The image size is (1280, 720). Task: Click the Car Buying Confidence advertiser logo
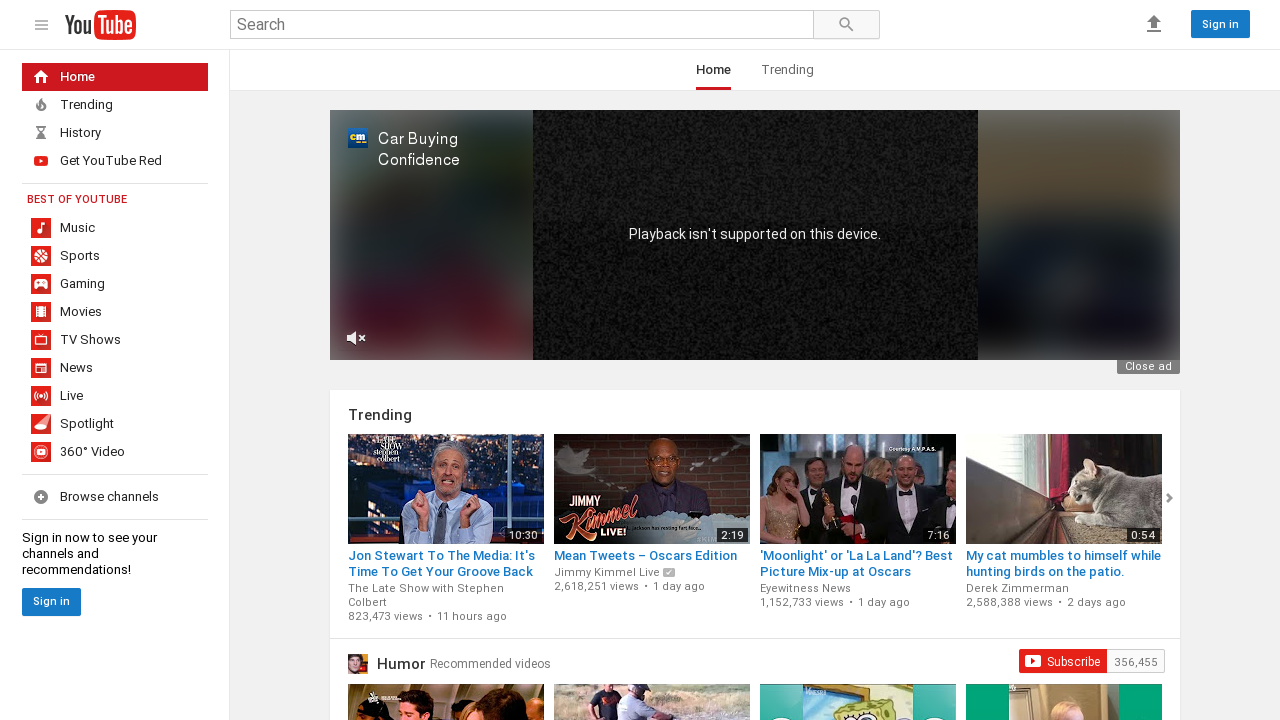tap(358, 138)
